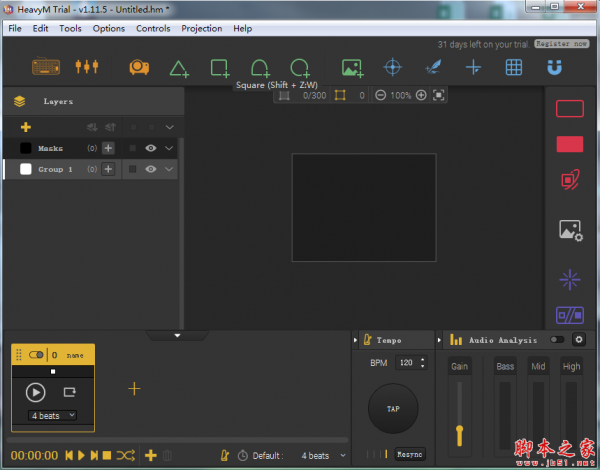Click the orange projector icon
The height and width of the screenshot is (470, 600).
pyautogui.click(x=139, y=67)
